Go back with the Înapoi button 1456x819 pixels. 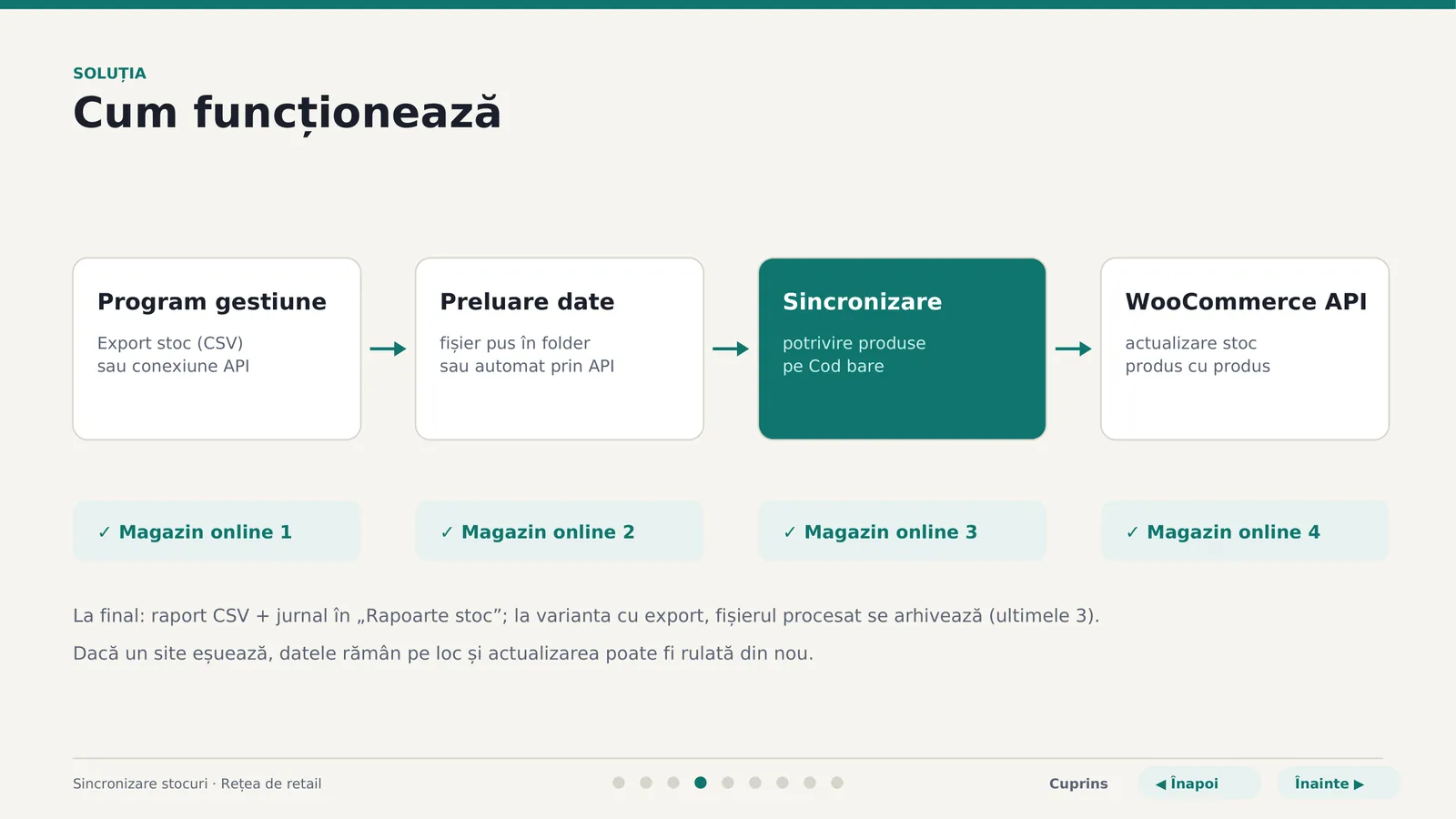click(x=1198, y=784)
